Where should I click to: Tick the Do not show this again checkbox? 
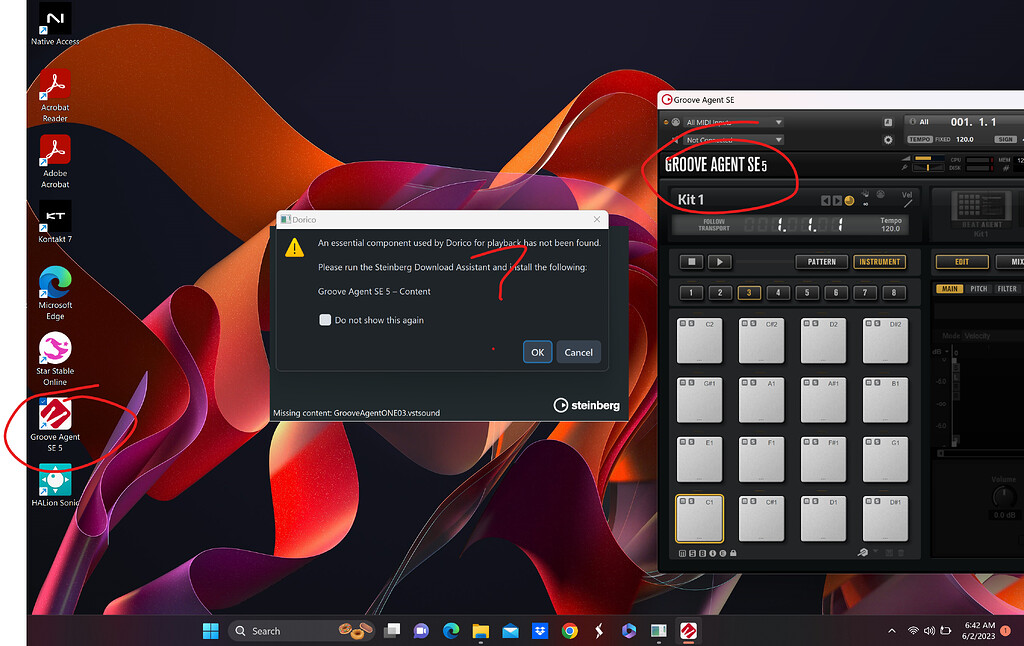pos(325,319)
